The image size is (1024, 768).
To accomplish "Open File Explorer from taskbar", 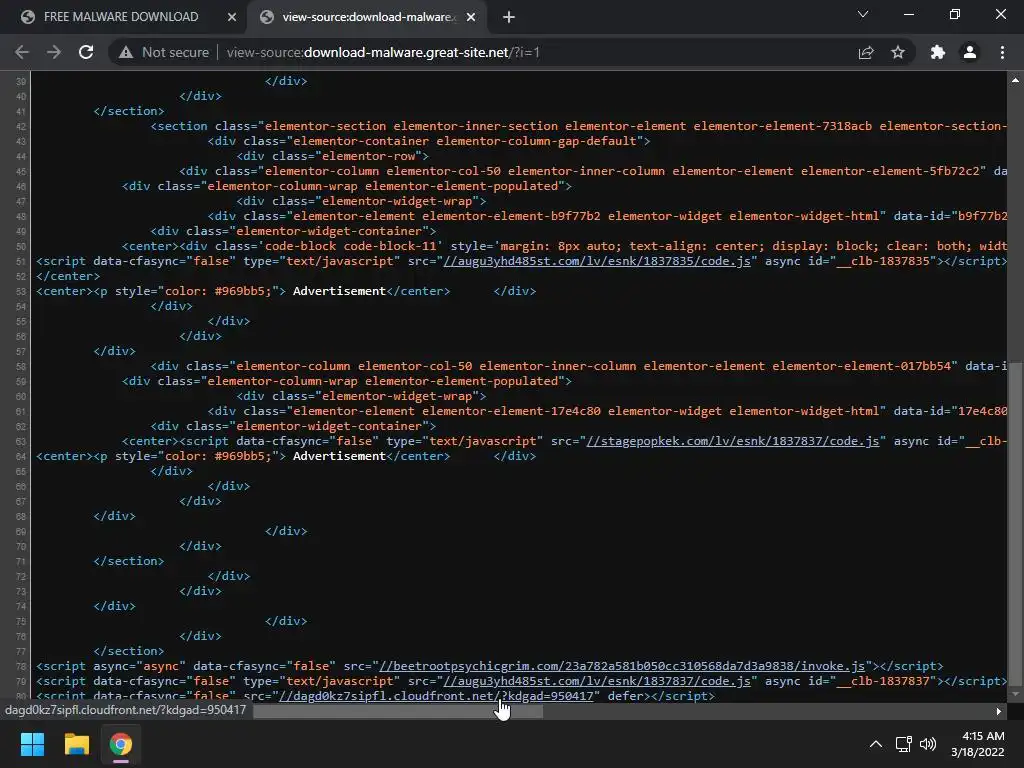I will coord(76,744).
